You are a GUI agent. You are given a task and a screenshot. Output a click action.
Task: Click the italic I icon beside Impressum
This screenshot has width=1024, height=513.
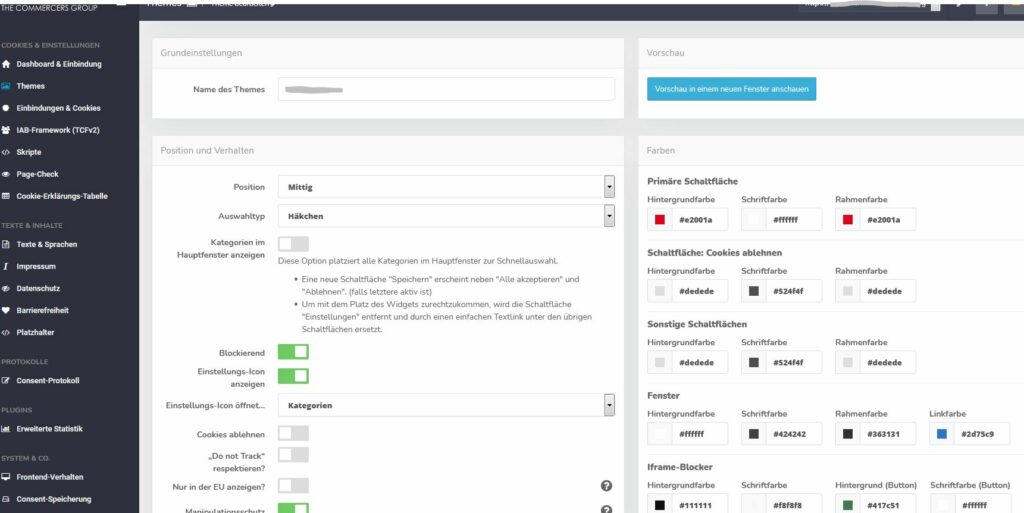coord(6,266)
